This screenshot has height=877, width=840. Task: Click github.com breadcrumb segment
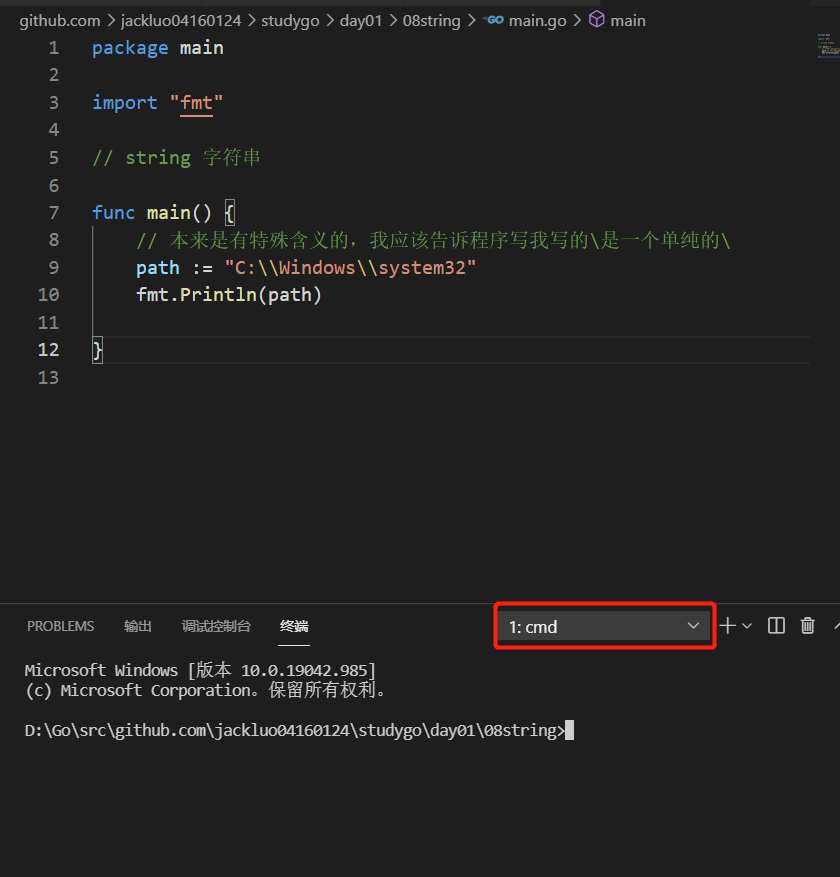(60, 21)
